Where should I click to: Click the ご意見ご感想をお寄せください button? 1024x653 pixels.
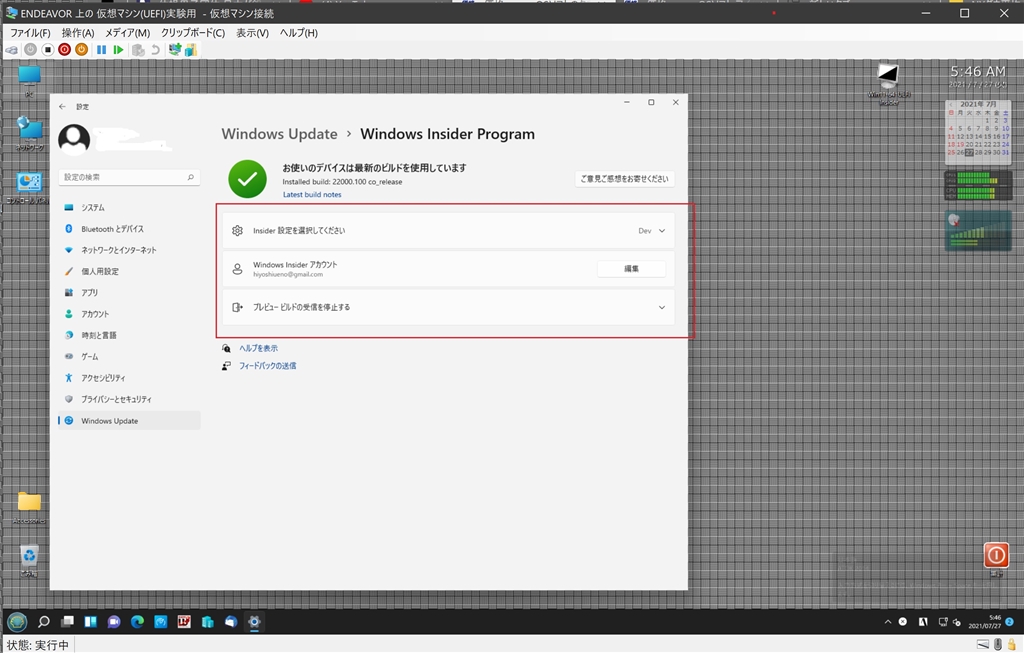tap(624, 179)
